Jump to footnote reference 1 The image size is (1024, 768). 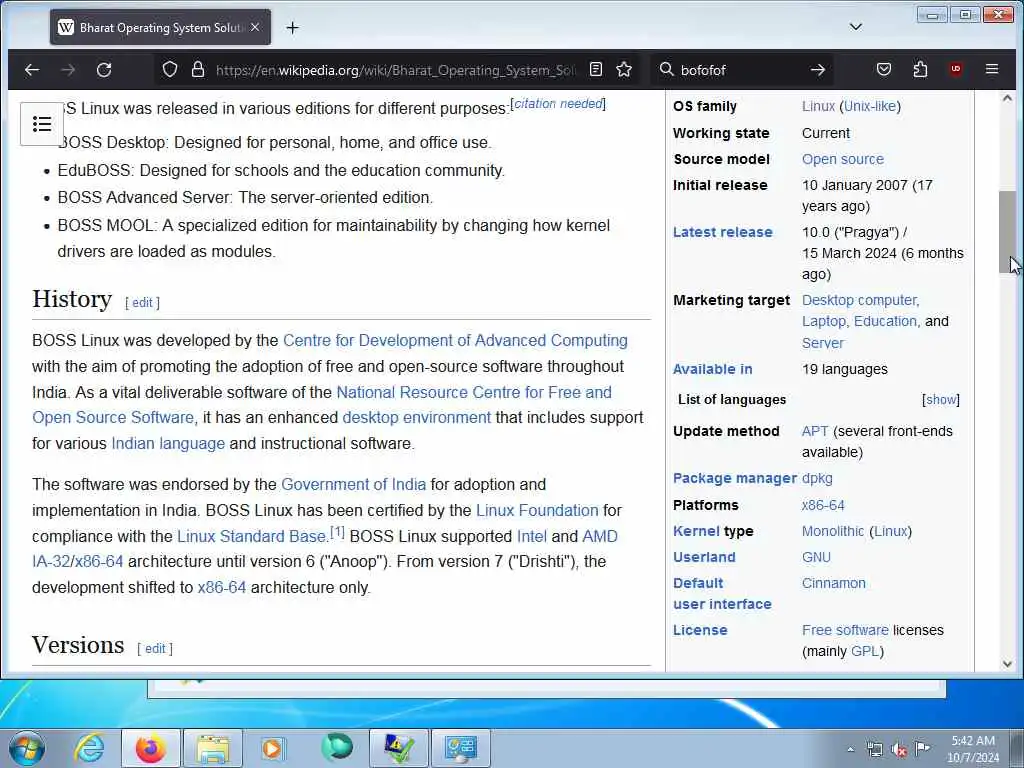point(337,532)
